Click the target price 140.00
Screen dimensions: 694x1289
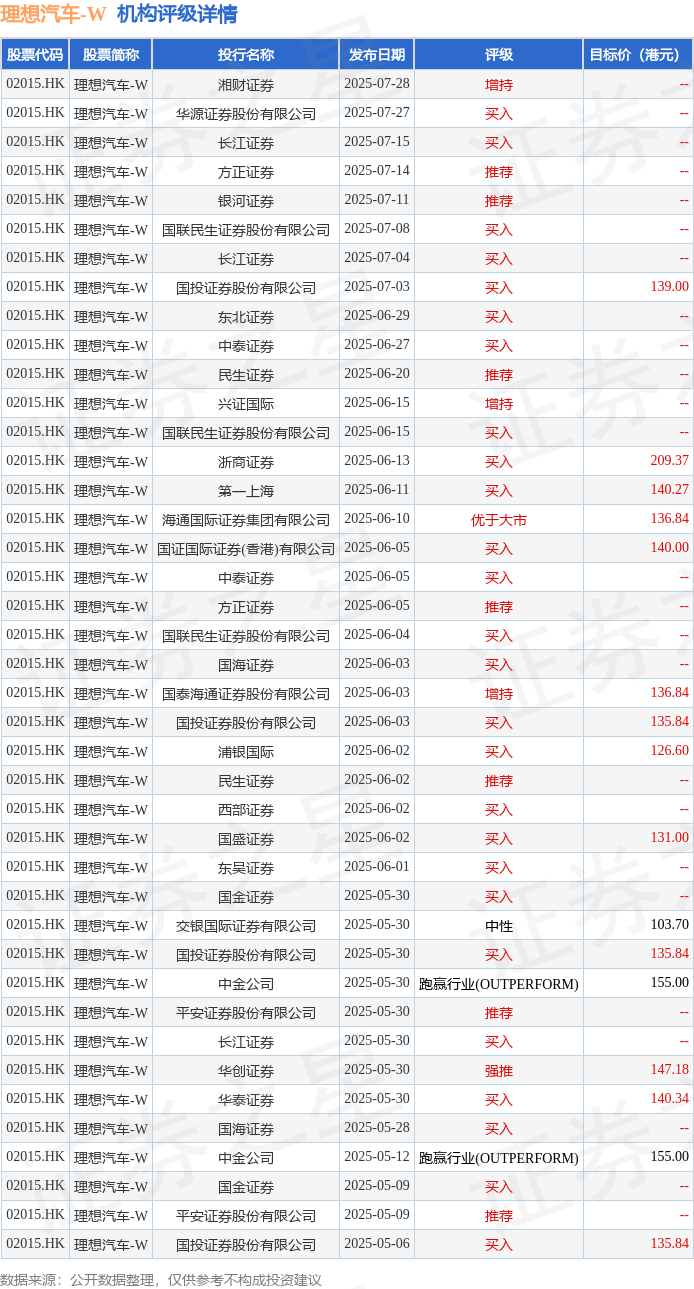pos(669,548)
